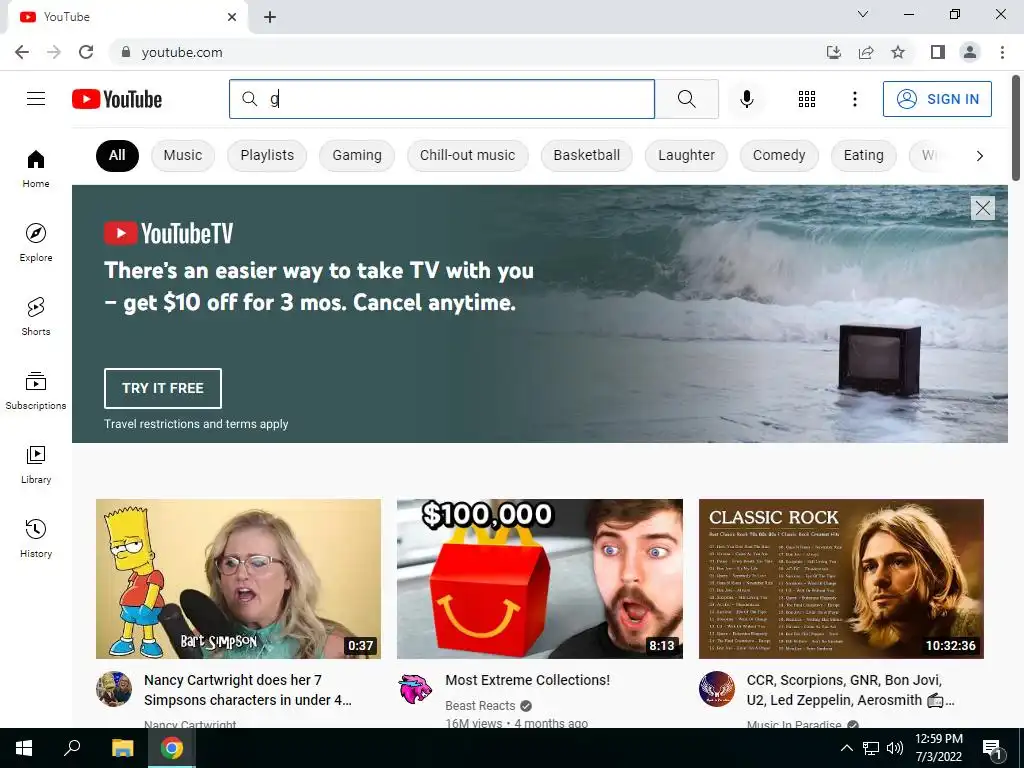Select the All filter chip
Image resolution: width=1024 pixels, height=768 pixels.
[117, 155]
